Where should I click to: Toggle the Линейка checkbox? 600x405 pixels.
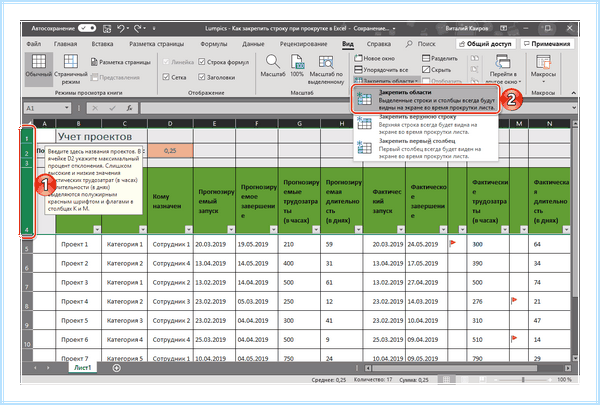pos(166,62)
